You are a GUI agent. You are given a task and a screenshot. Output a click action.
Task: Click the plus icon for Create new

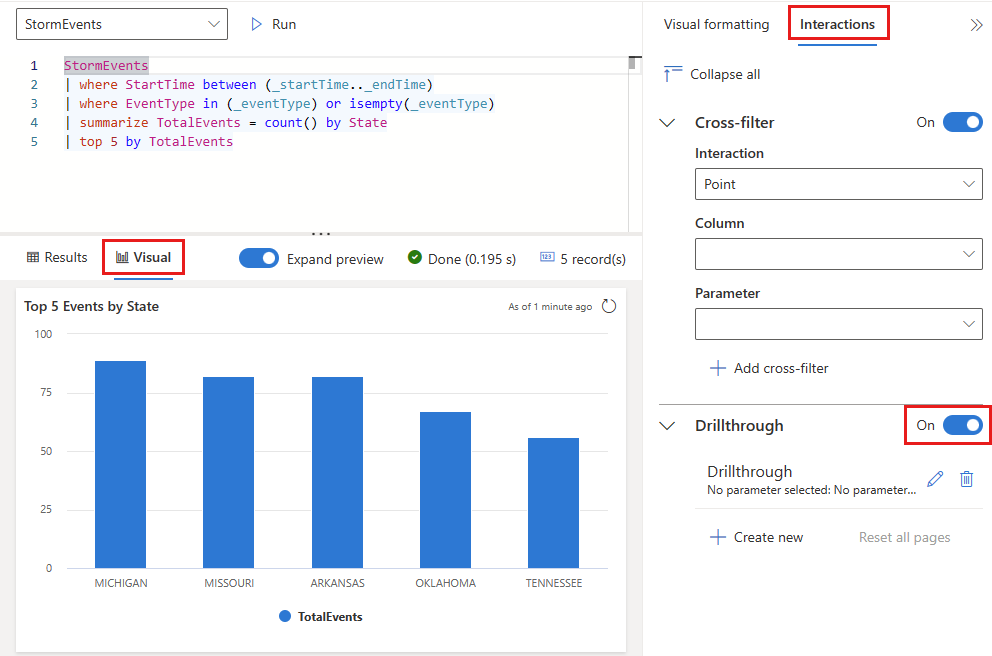717,537
